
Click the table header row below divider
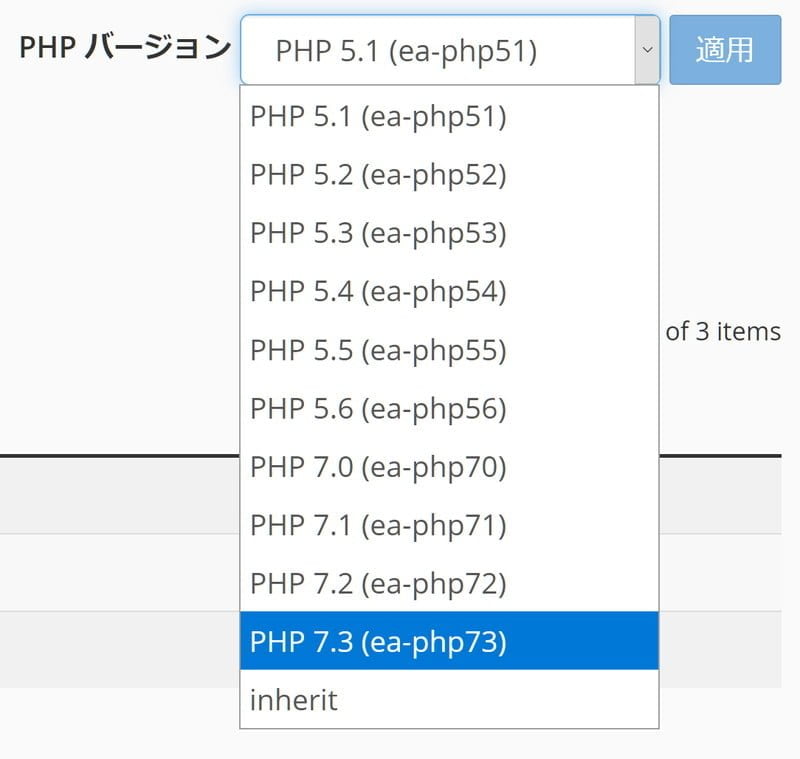click(119, 495)
